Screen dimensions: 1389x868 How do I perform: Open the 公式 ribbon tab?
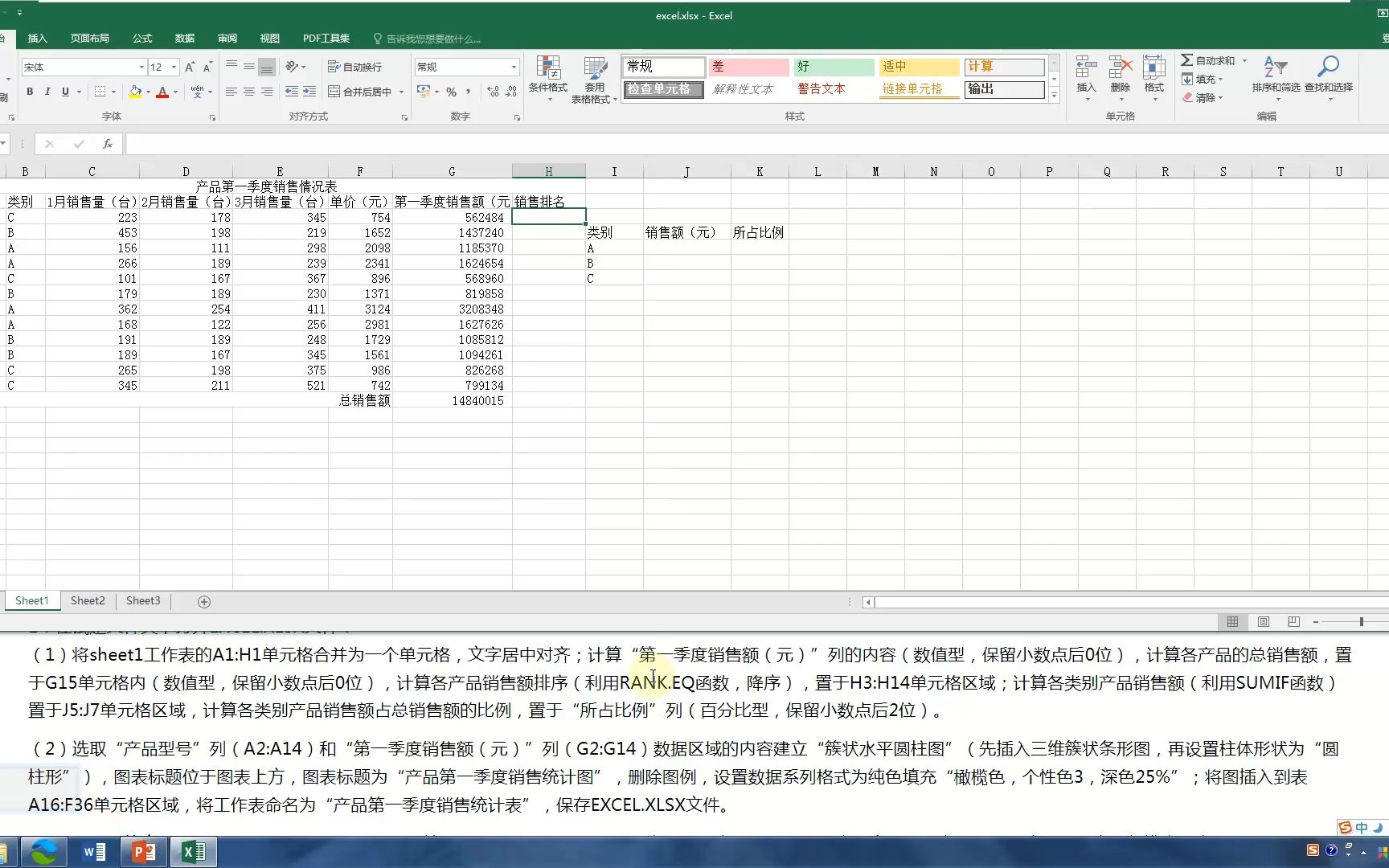coord(142,38)
